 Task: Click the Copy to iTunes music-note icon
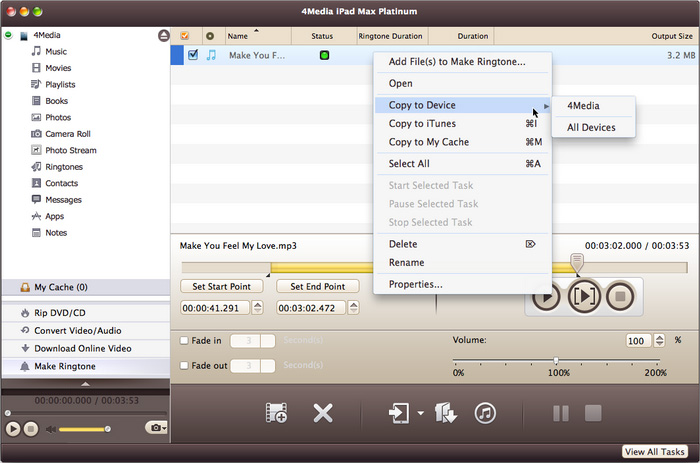[x=485, y=413]
